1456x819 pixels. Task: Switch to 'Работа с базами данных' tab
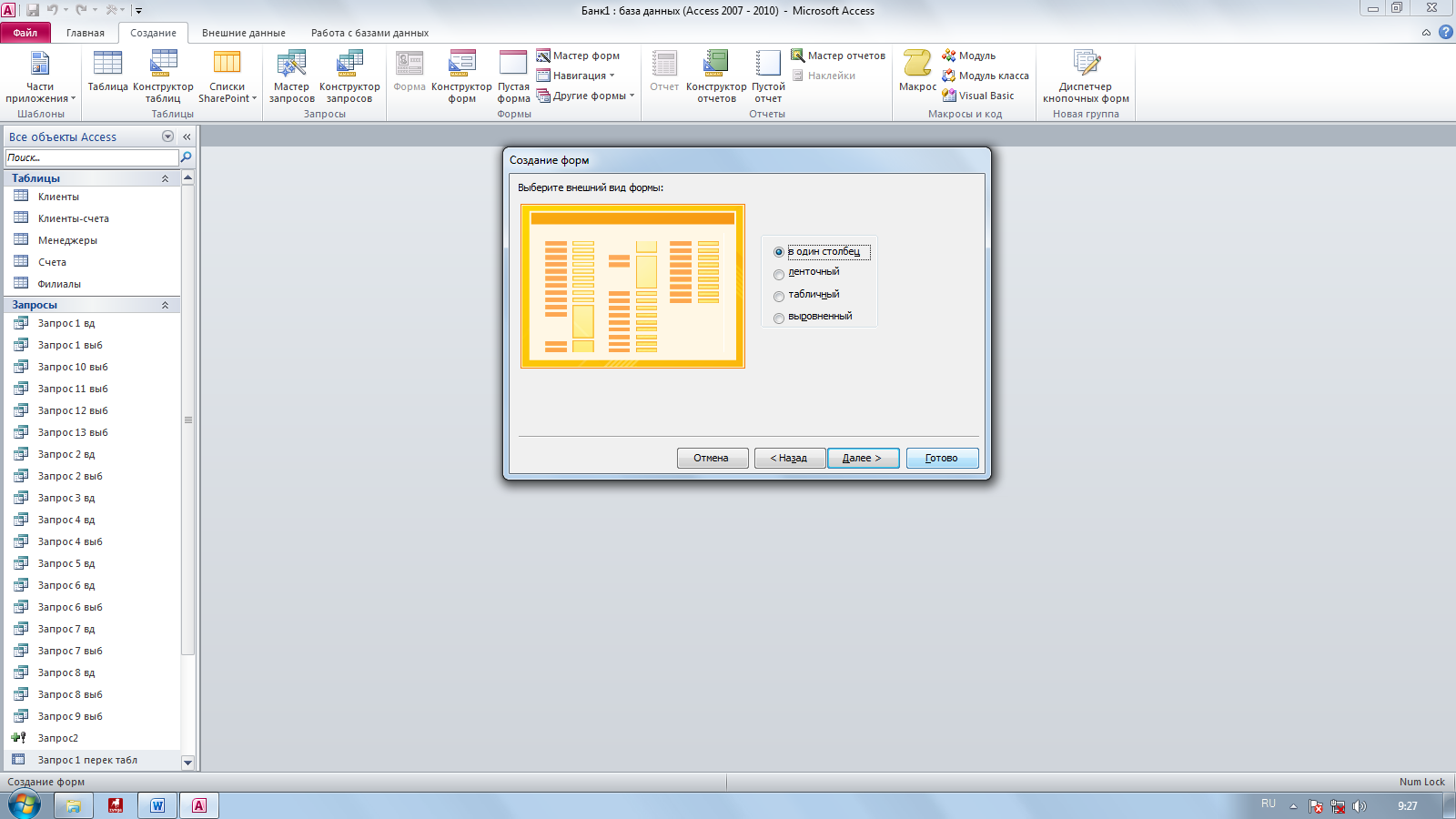[369, 33]
